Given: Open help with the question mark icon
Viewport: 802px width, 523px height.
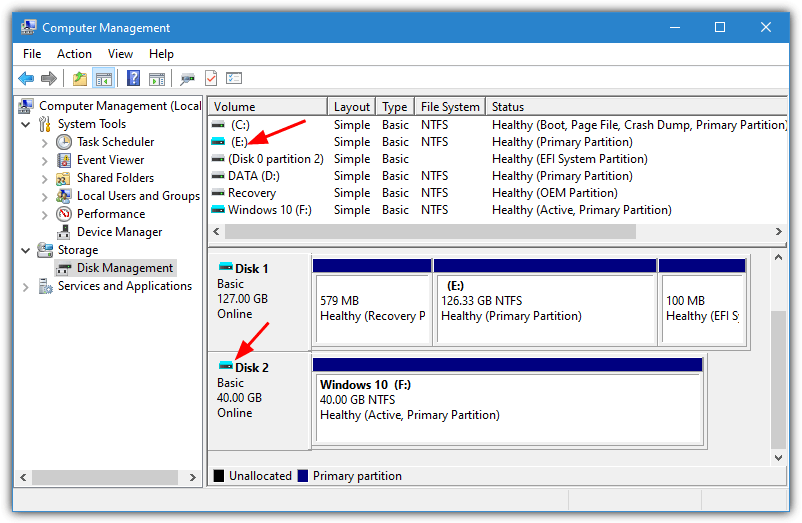Looking at the screenshot, I should pyautogui.click(x=133, y=78).
